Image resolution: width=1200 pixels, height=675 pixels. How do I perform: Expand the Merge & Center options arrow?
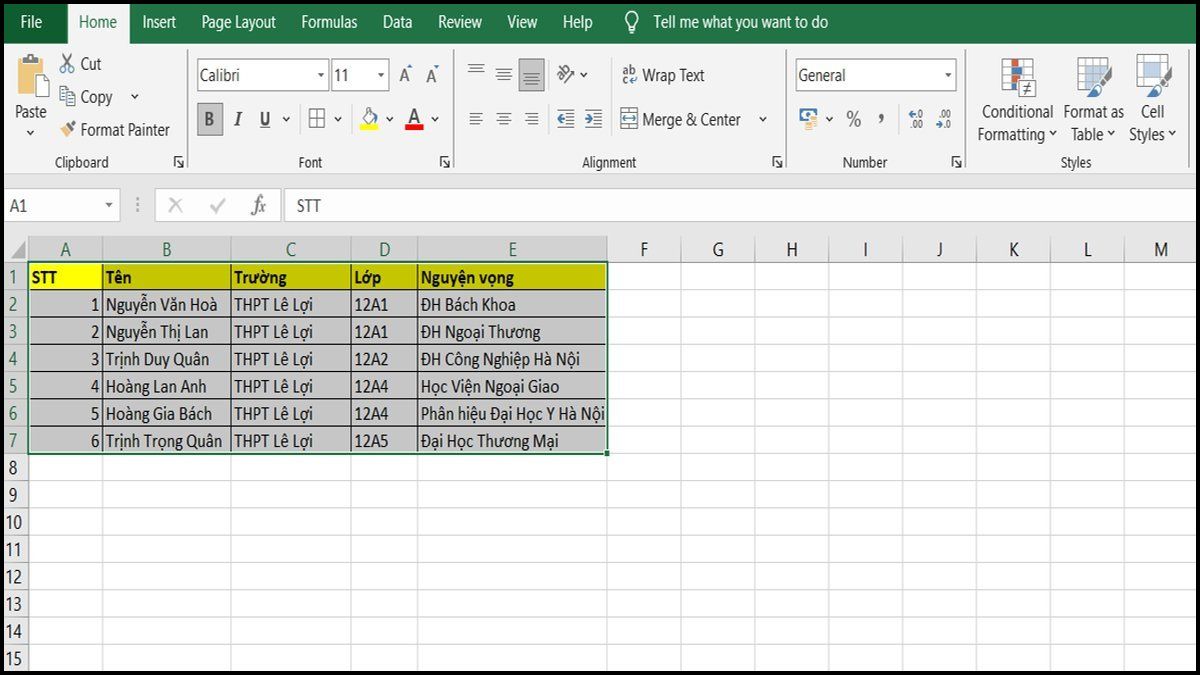763,119
